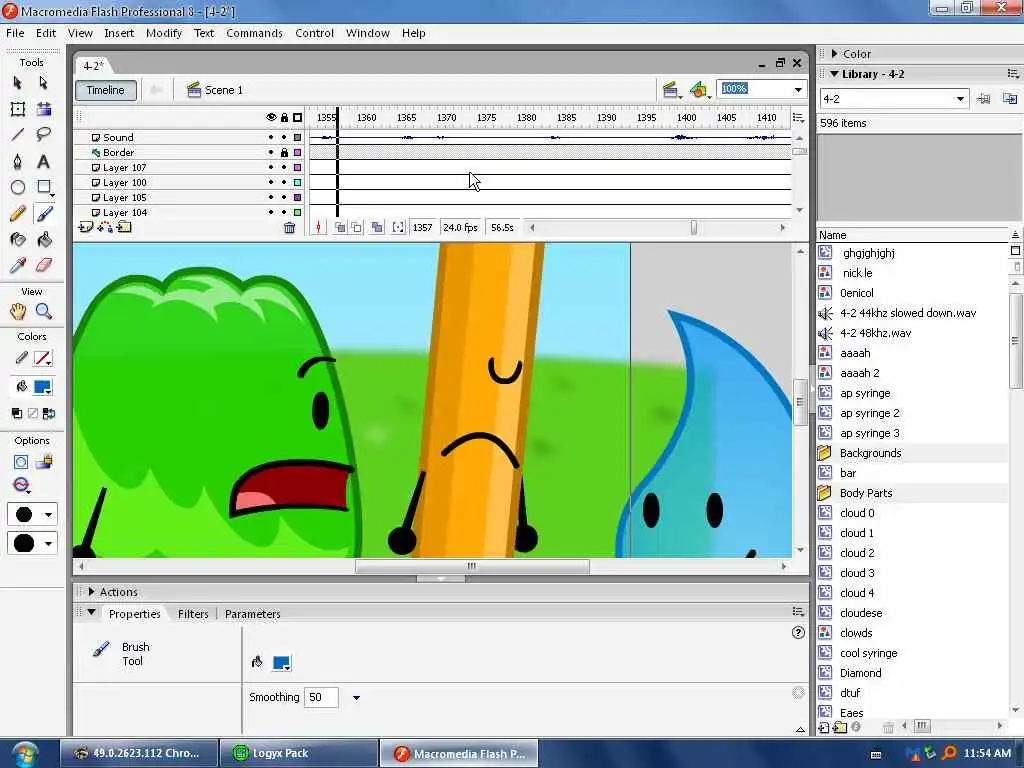Select the Eraser tool
Viewport: 1024px width, 768px height.
[44, 266]
